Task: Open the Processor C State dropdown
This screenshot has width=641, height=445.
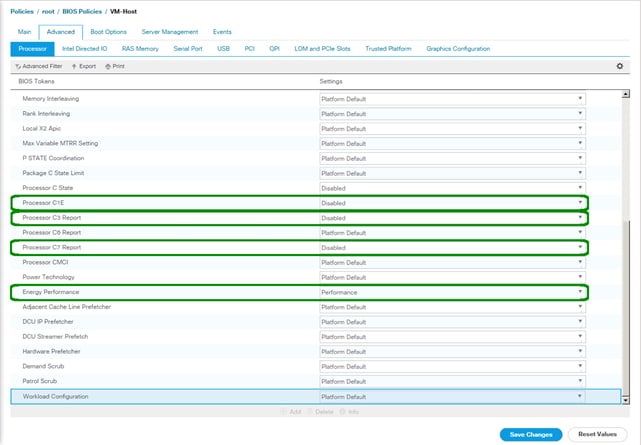Action: click(x=452, y=188)
